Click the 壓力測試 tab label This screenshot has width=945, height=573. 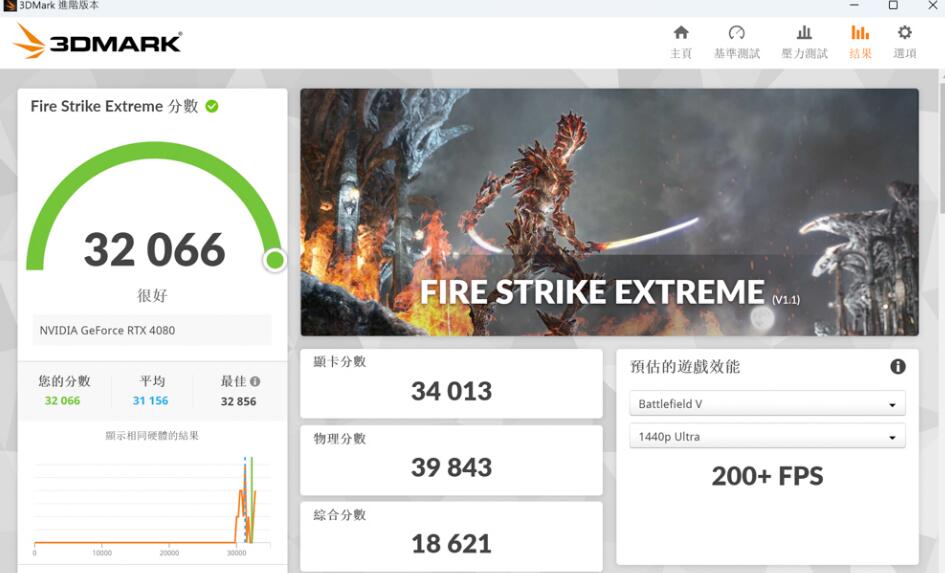click(x=804, y=54)
